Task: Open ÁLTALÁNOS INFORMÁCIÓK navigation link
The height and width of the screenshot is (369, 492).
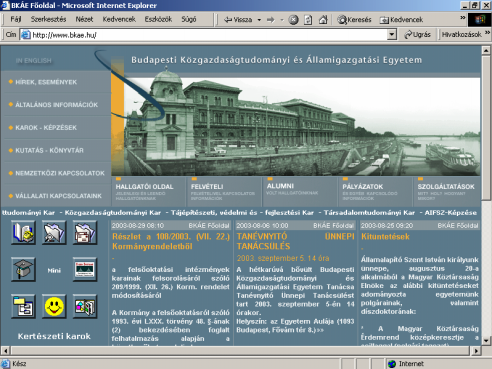Action: [x=57, y=105]
